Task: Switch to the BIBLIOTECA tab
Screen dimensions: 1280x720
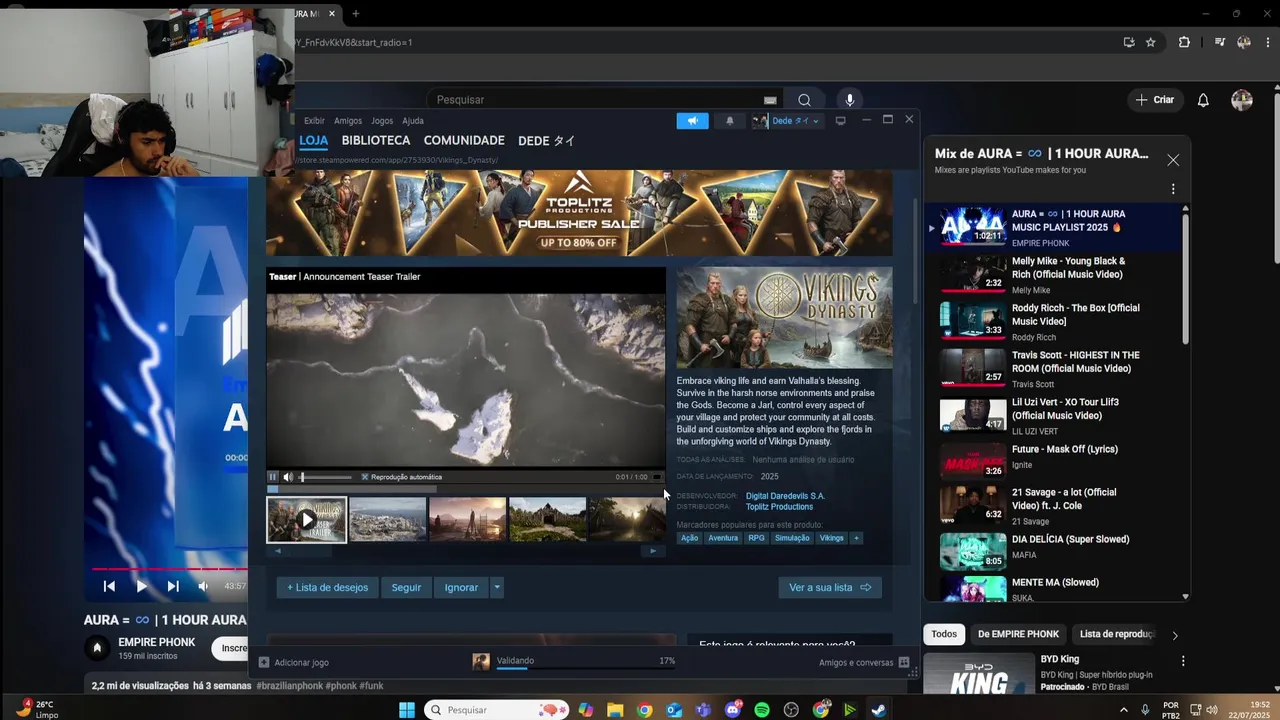Action: click(x=376, y=141)
